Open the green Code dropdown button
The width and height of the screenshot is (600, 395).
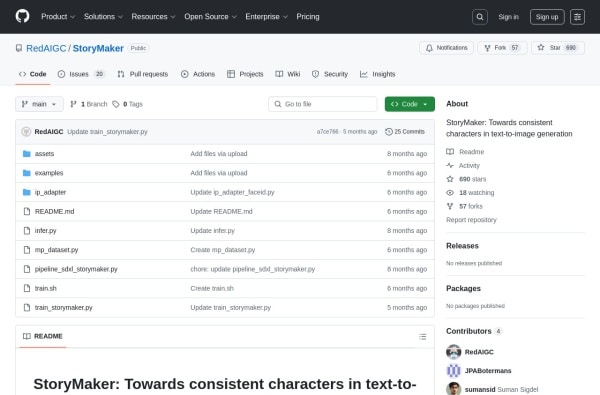pos(409,104)
